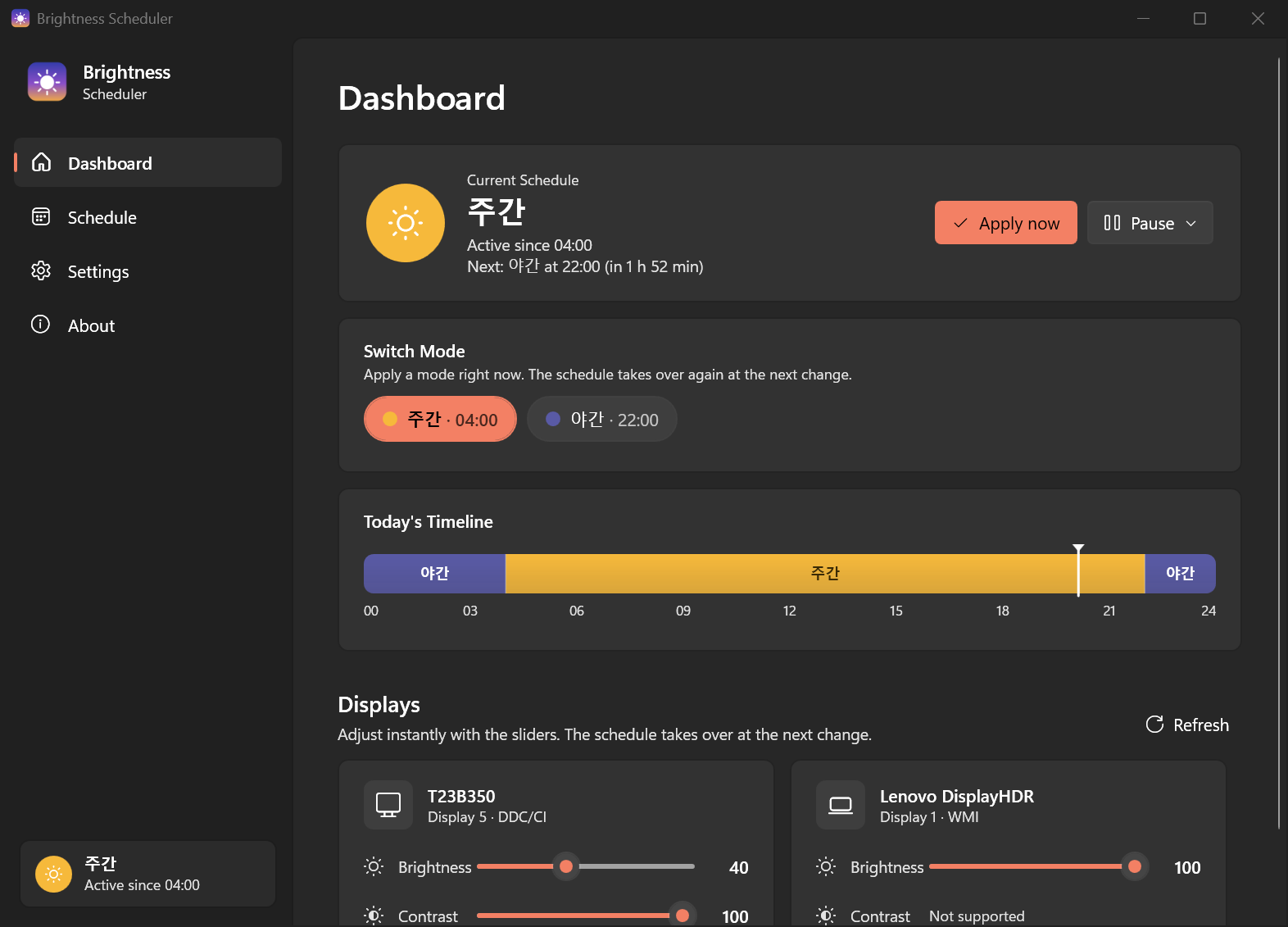Click the T23B350 monitor icon
1288x927 pixels.
[x=388, y=805]
